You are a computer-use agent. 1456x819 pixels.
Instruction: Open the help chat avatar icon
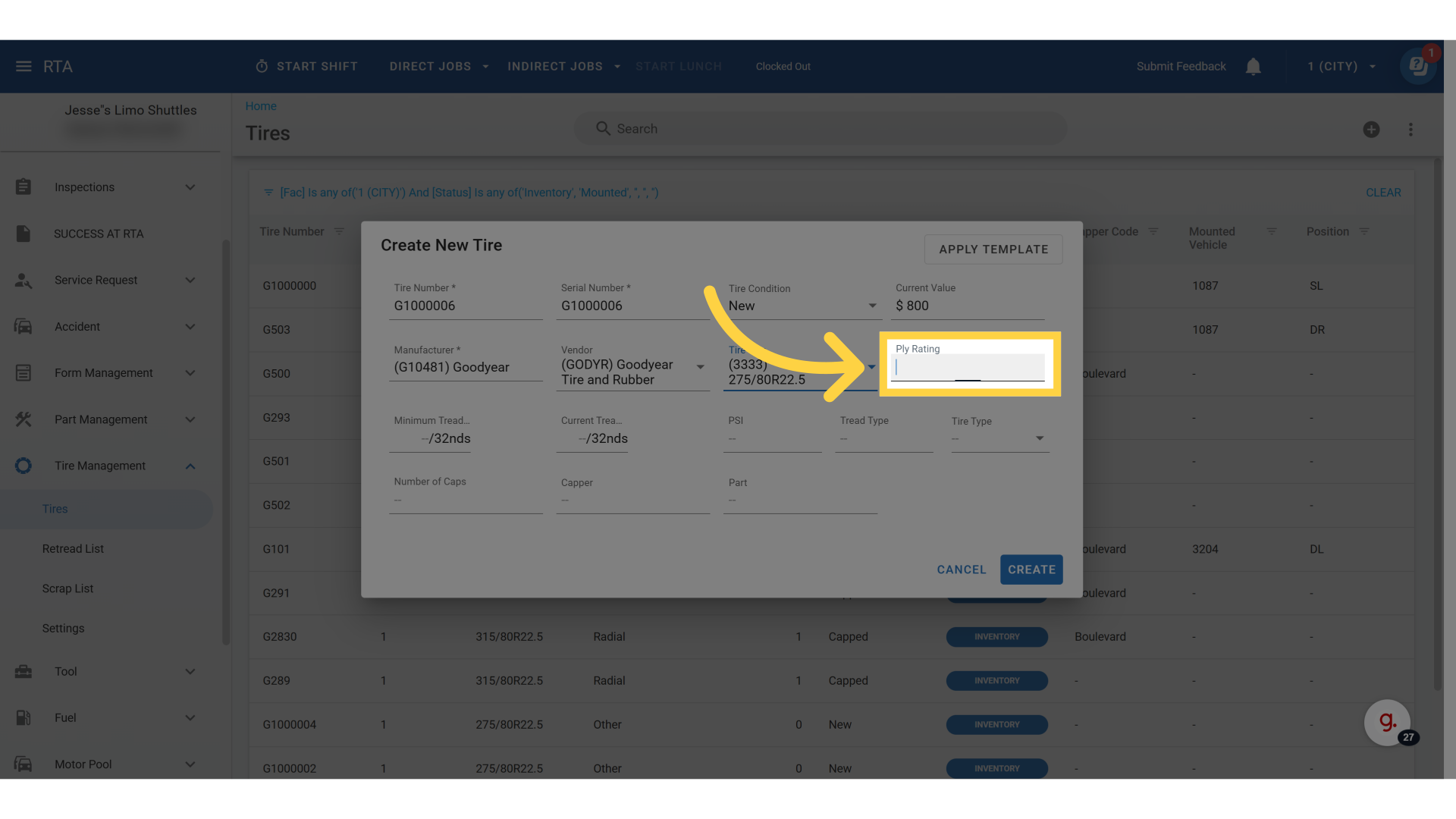click(x=1417, y=67)
